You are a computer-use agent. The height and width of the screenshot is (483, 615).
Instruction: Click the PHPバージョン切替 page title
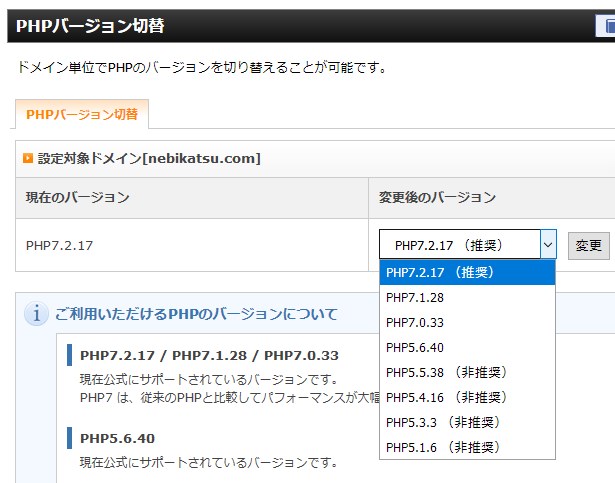pyautogui.click(x=90, y=26)
